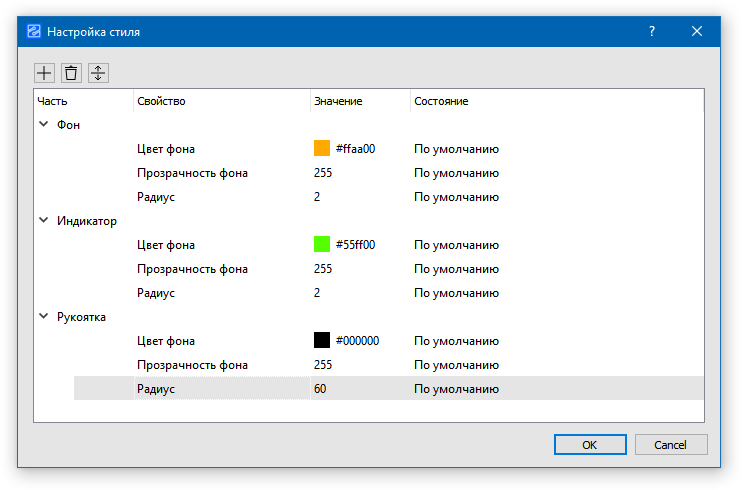Click the black #000000 color swatch
This screenshot has height=490, width=742.
tap(322, 341)
